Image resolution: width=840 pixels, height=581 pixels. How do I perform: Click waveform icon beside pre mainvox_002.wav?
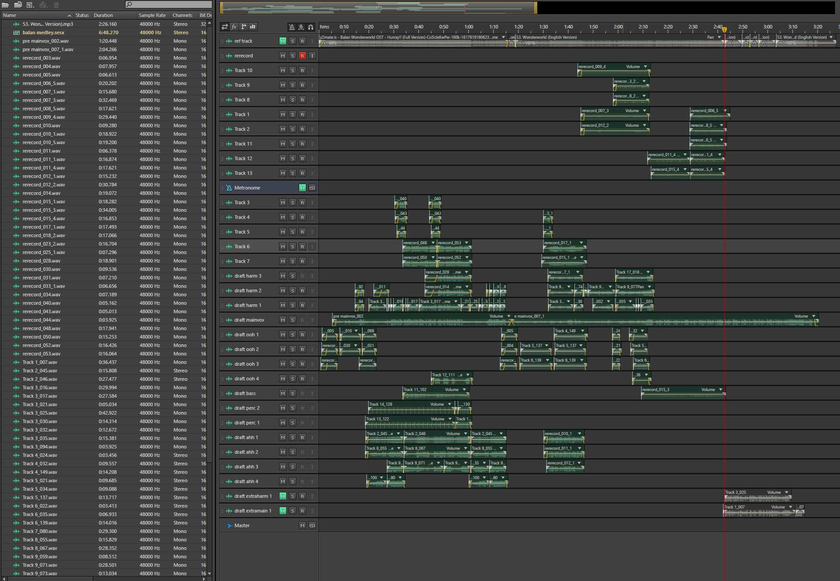tap(16, 41)
